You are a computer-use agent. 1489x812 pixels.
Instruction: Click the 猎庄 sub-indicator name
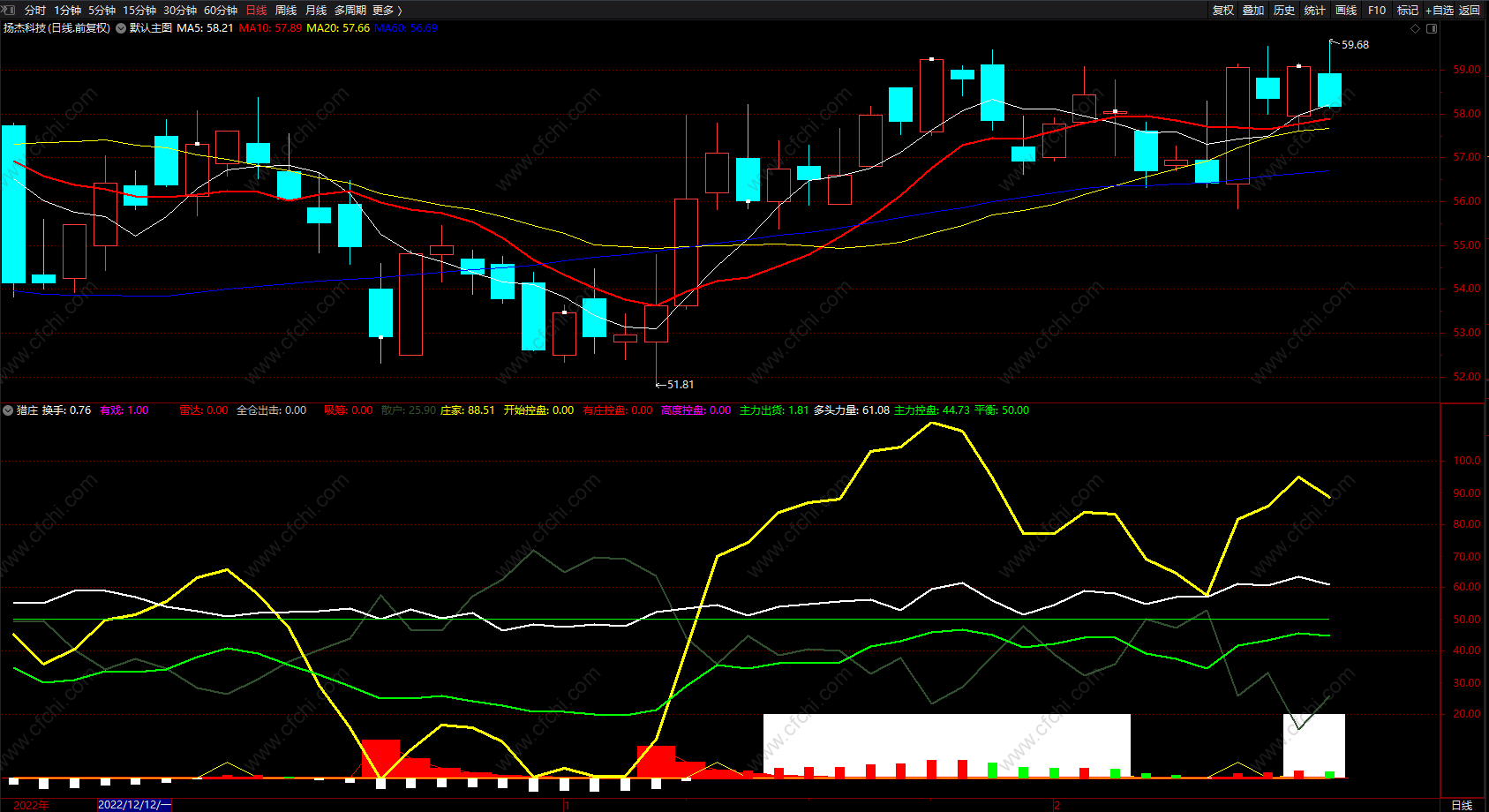pyautogui.click(x=27, y=410)
